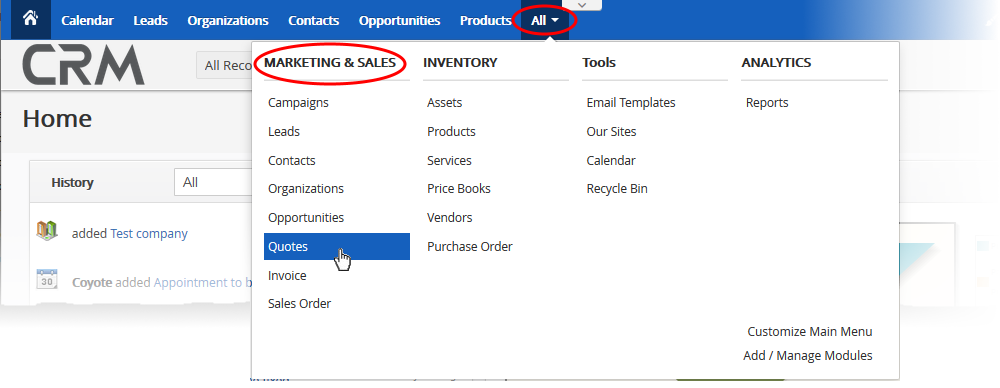Open the Test company link
The image size is (1000, 388).
pos(149,234)
